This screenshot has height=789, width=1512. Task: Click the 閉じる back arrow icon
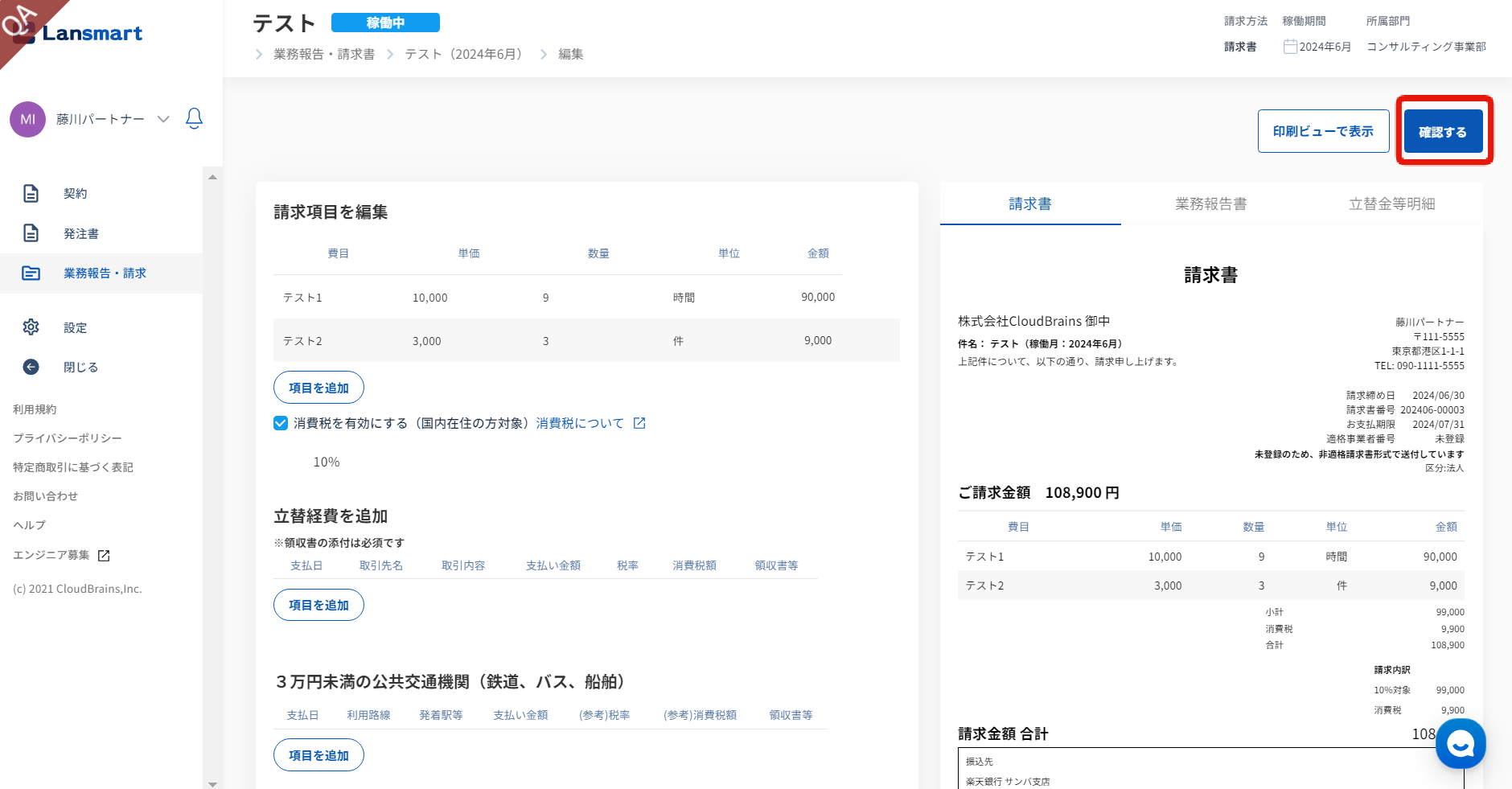coord(31,367)
